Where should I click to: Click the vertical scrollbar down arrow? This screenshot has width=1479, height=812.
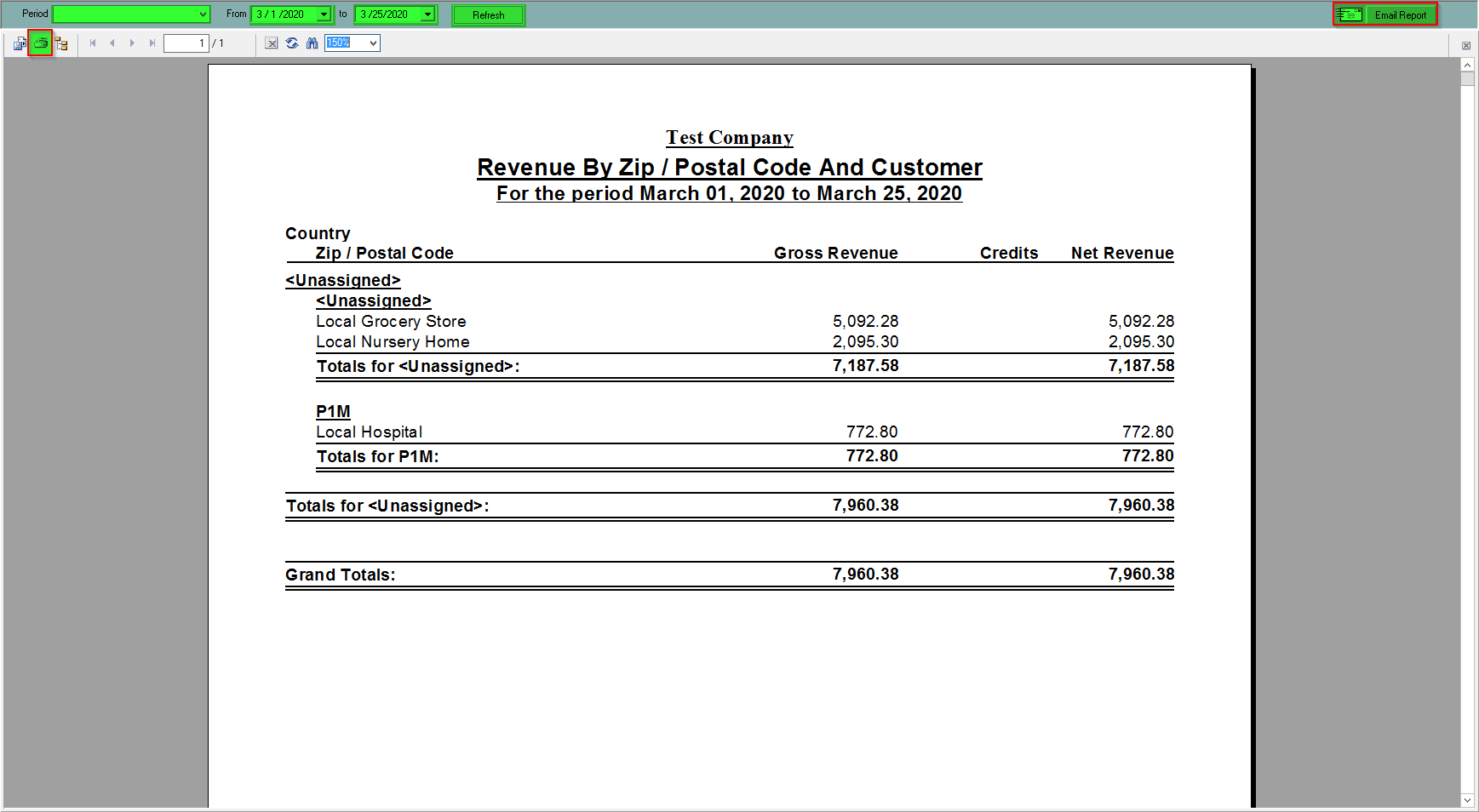[x=1467, y=800]
